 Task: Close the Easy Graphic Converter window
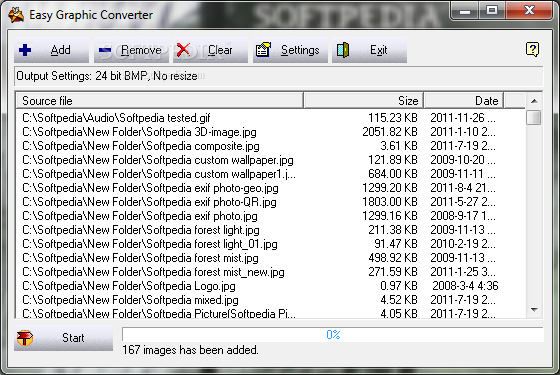tap(529, 10)
